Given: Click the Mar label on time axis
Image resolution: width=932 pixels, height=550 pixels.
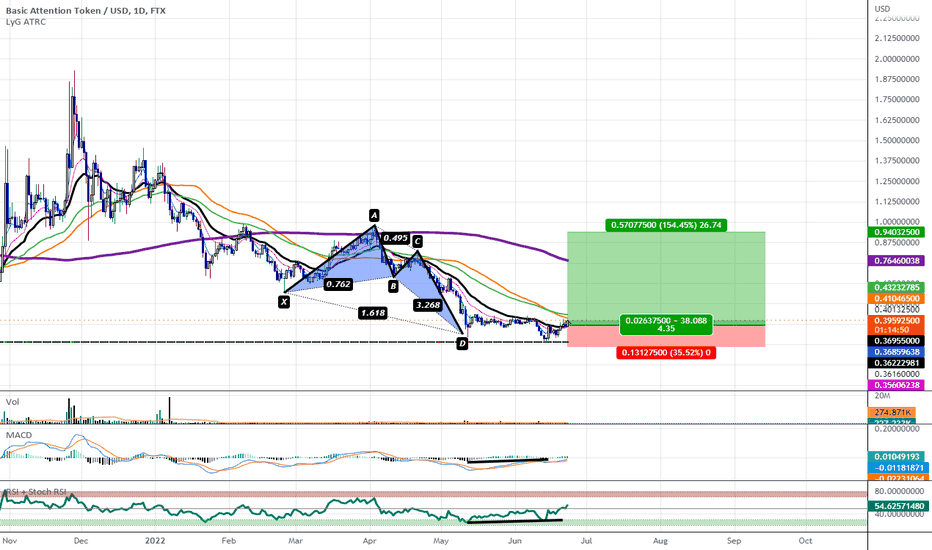Looking at the screenshot, I should pos(295,540).
